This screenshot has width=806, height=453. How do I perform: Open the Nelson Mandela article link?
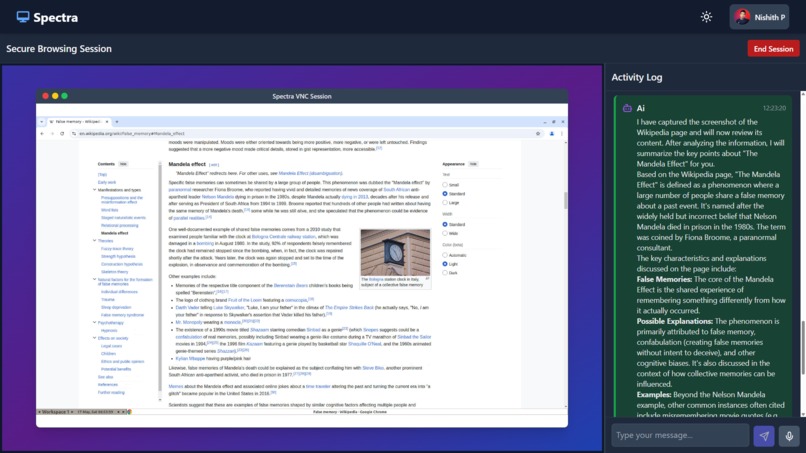click(217, 196)
